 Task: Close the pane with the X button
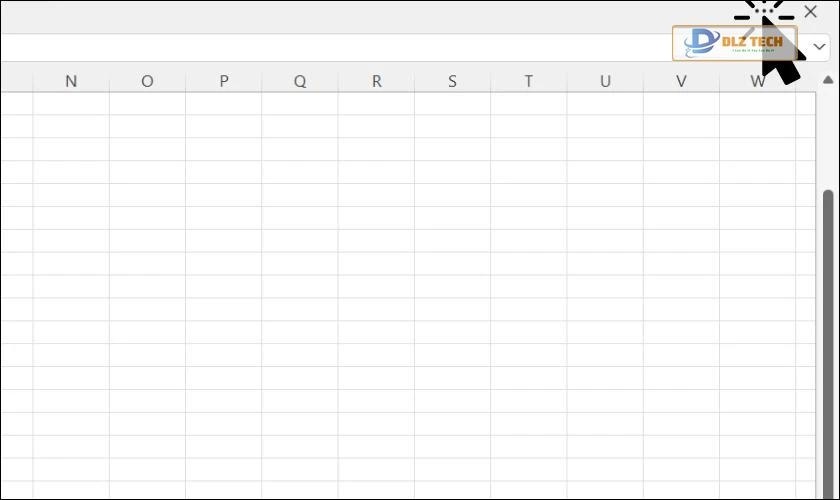(x=810, y=12)
